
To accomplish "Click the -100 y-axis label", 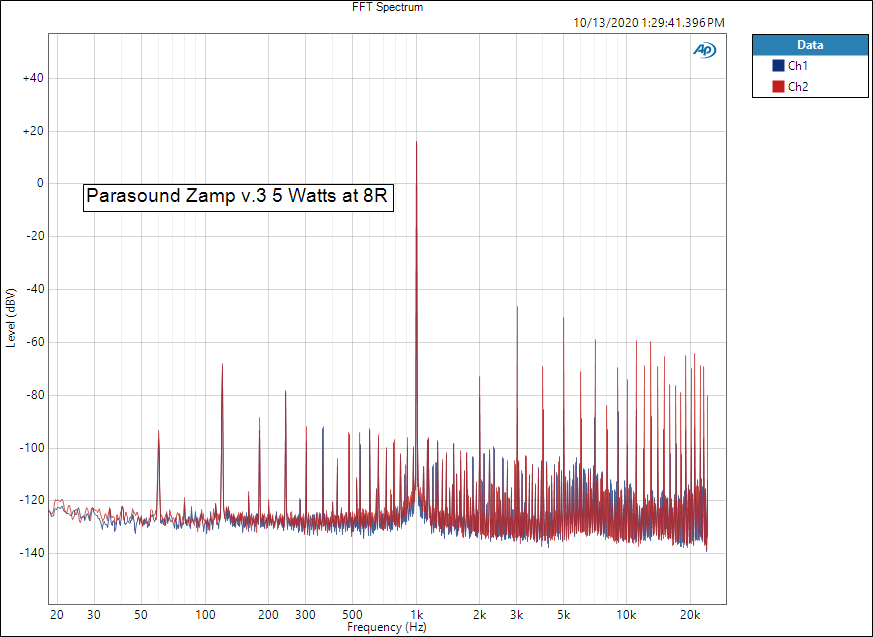I will [31, 448].
